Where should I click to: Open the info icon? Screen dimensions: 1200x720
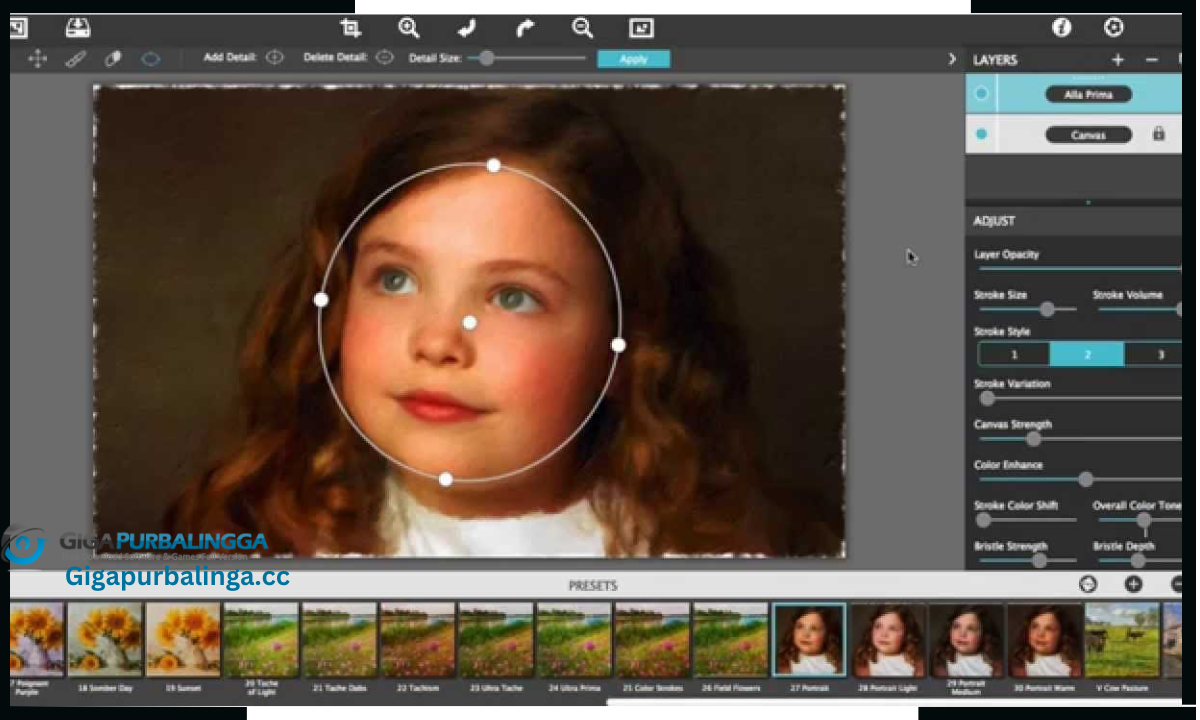[1062, 28]
